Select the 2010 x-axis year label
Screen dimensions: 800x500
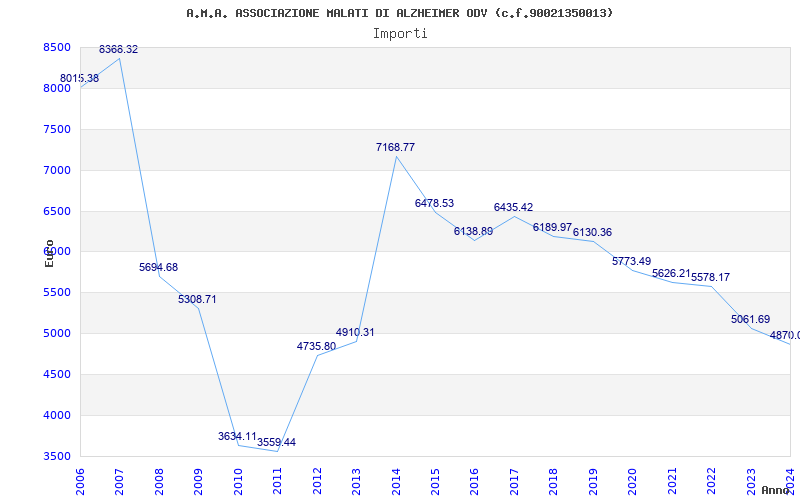pyautogui.click(x=238, y=481)
